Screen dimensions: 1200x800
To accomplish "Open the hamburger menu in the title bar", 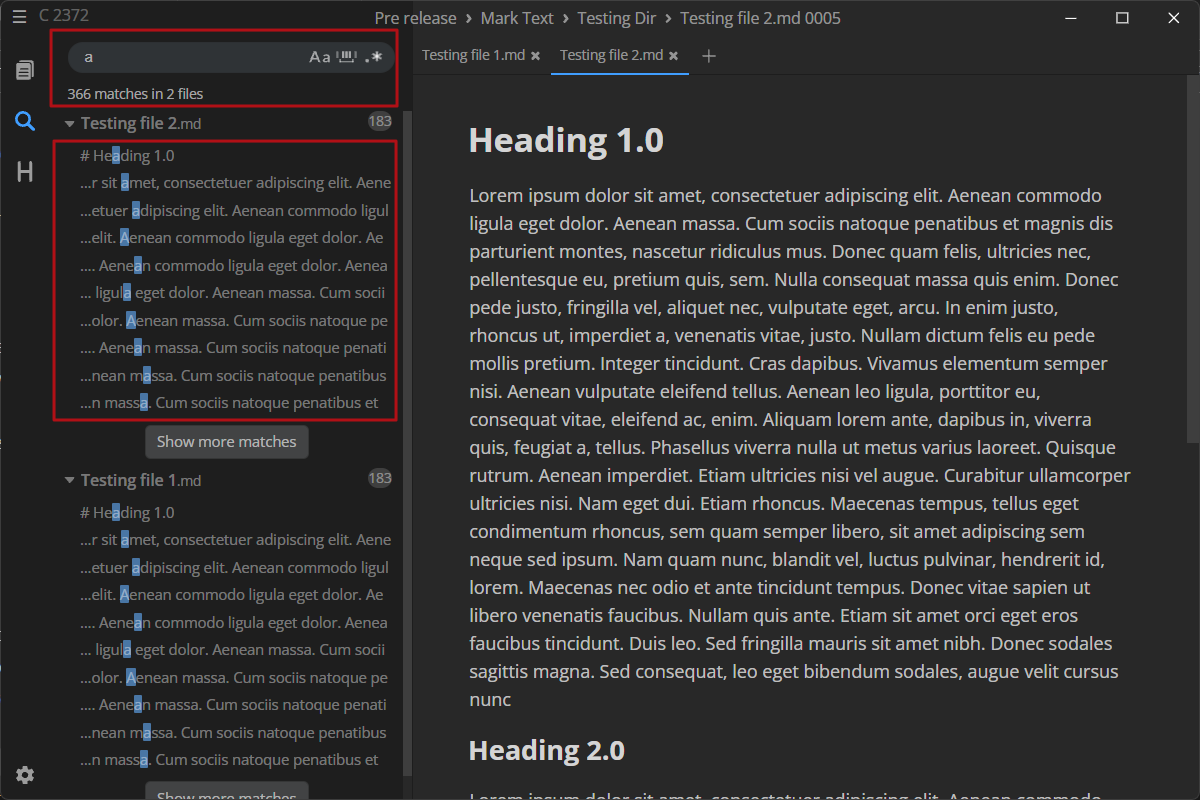I will [18, 16].
